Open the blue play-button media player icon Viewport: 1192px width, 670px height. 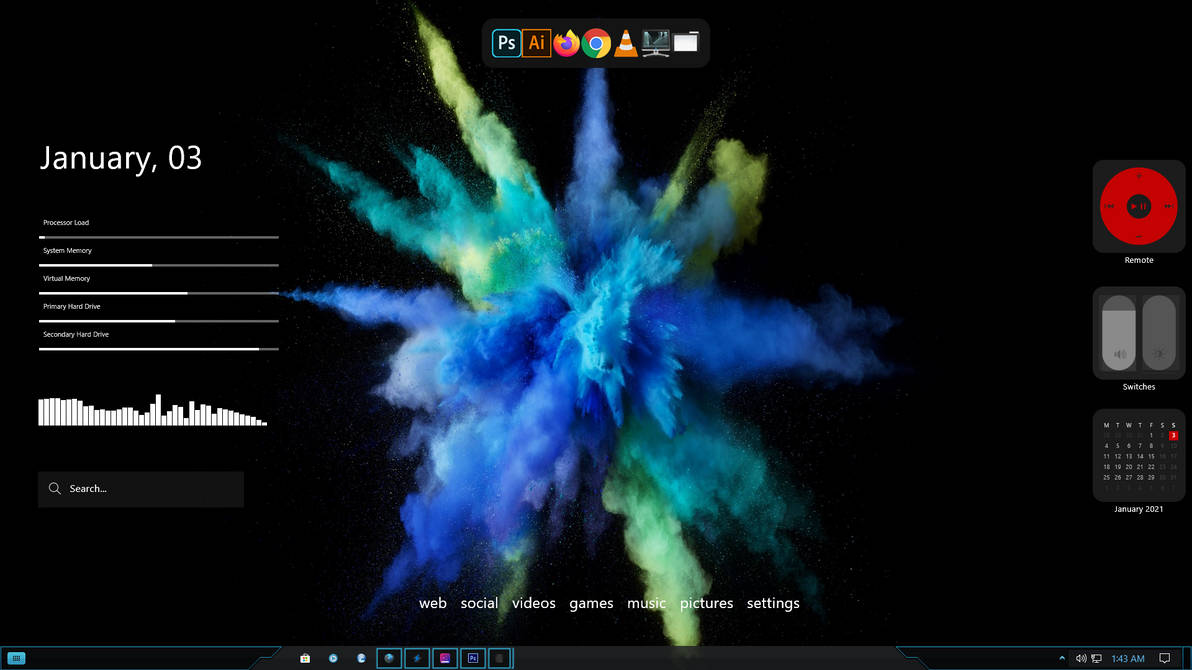333,659
